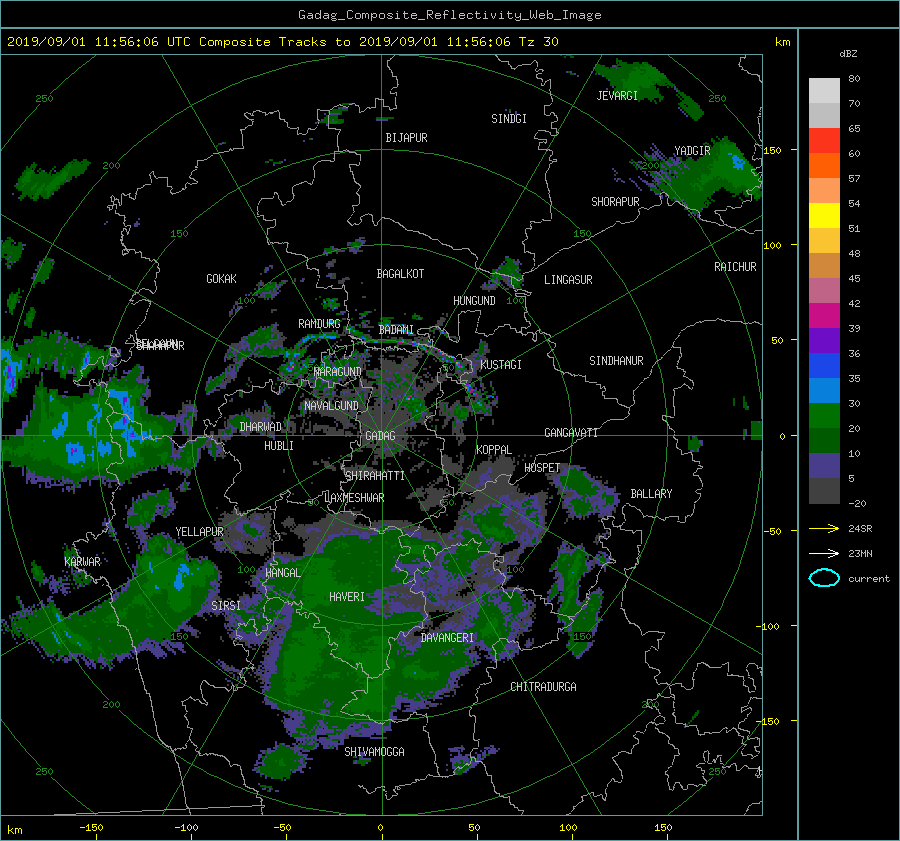Click the RAMDURG city label
Screen dimensions: 900x841
point(319,324)
